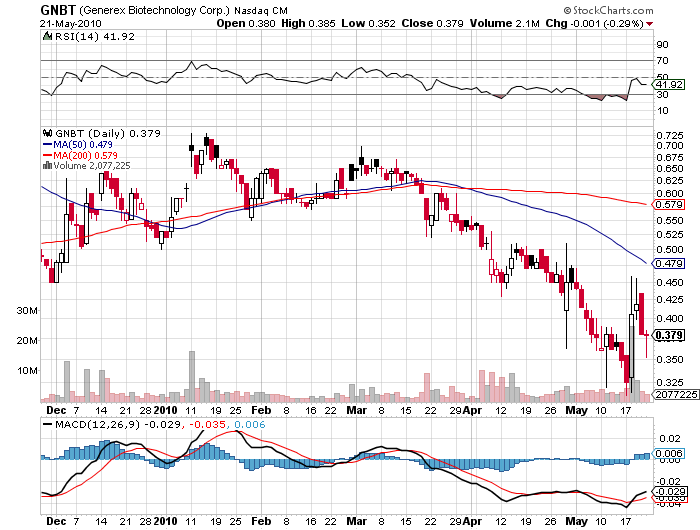The width and height of the screenshot is (700, 530).
Task: Click the blue 0.006 MACD histogram value
Action: pos(250,424)
